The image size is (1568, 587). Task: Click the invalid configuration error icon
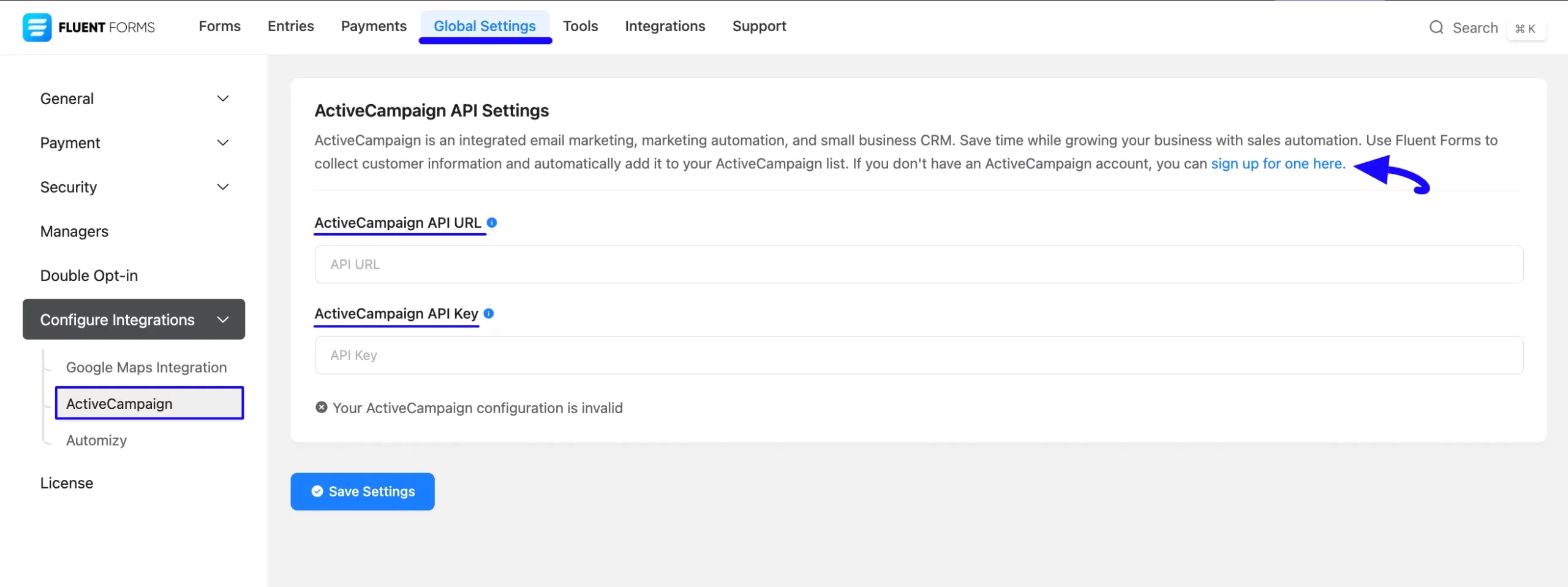pos(322,408)
